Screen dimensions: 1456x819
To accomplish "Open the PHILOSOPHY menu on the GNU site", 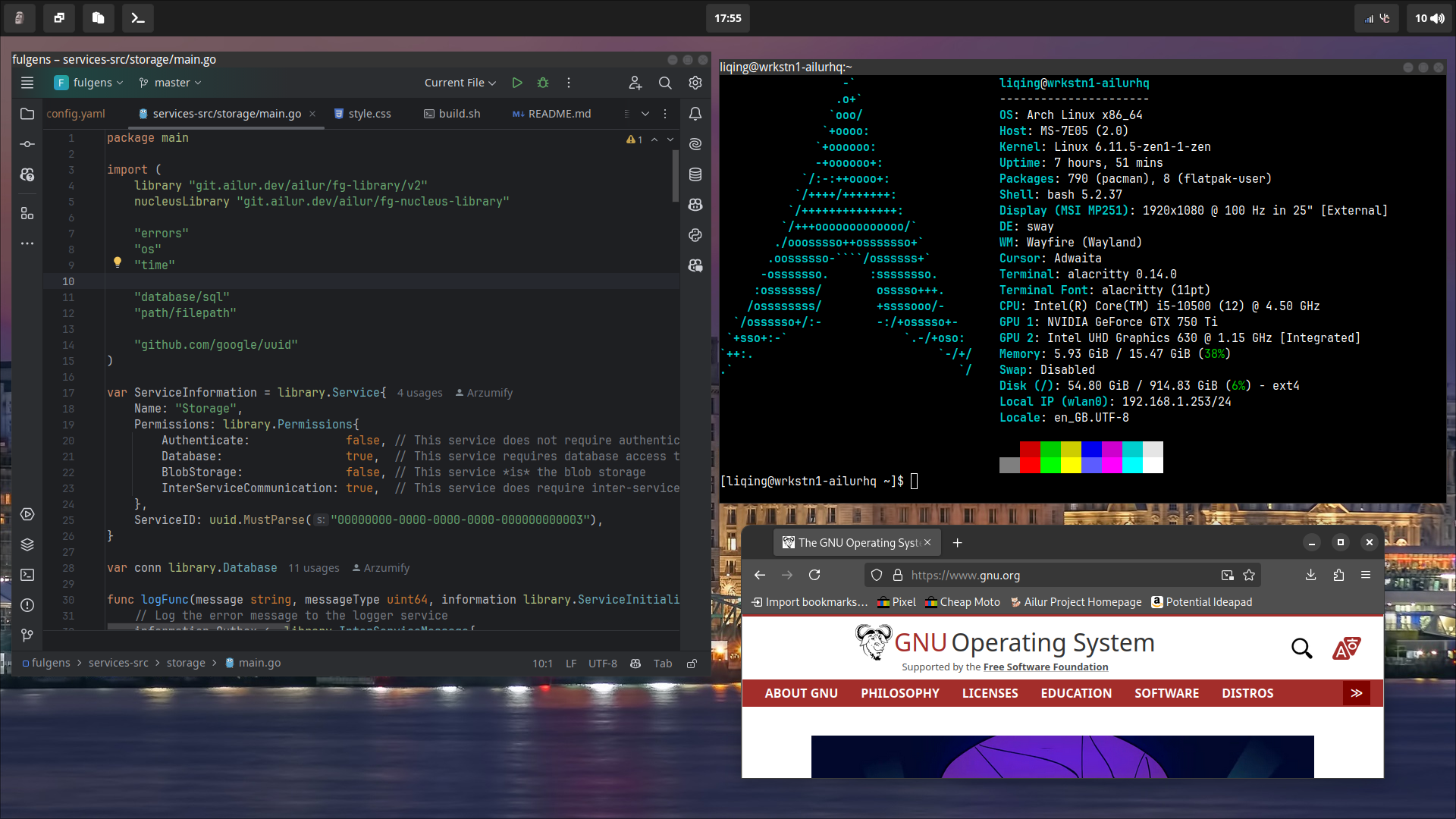I will [899, 693].
